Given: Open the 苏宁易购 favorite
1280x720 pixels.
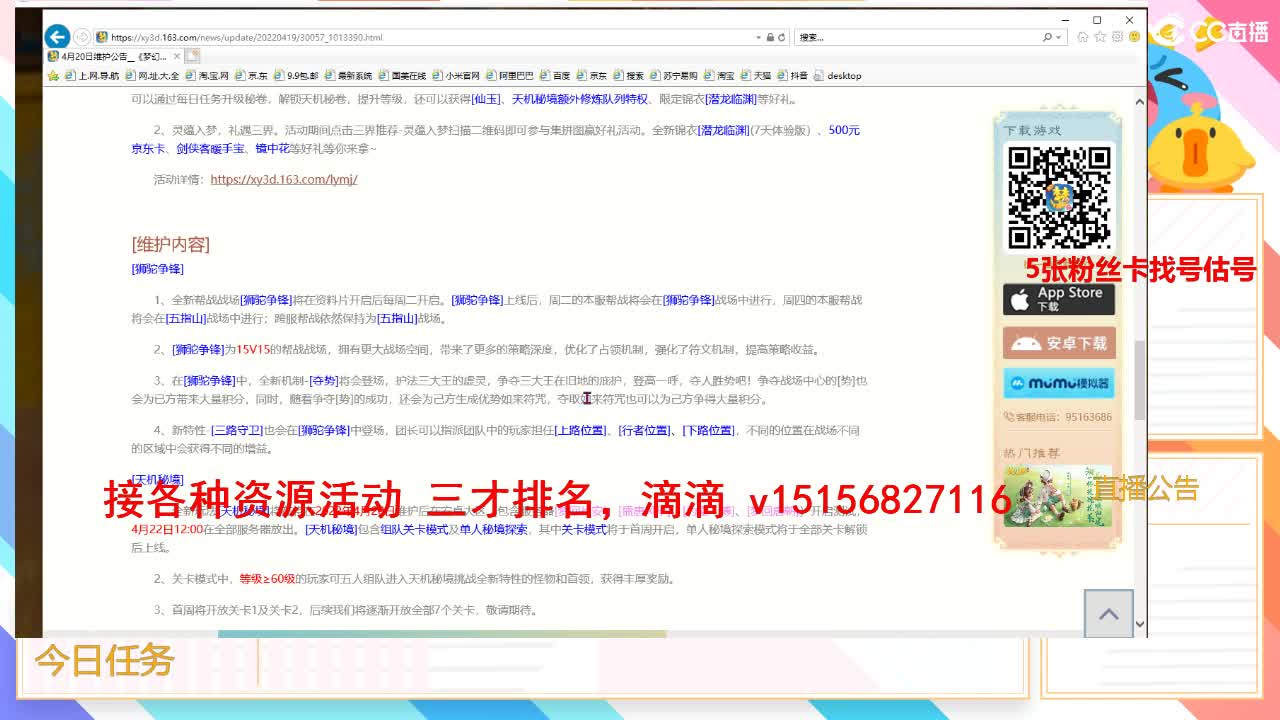Looking at the screenshot, I should pos(675,75).
